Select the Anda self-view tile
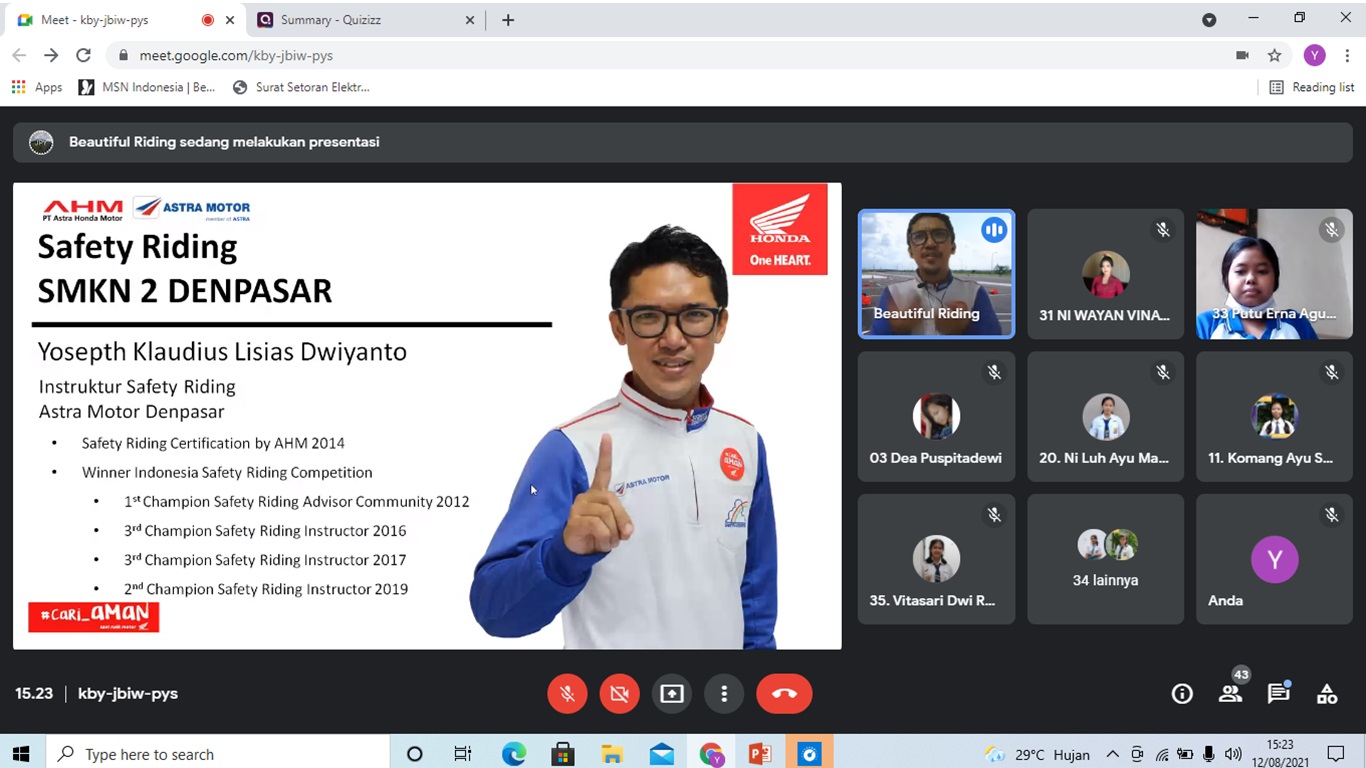Screen dimensions: 1366x768 (1274, 559)
